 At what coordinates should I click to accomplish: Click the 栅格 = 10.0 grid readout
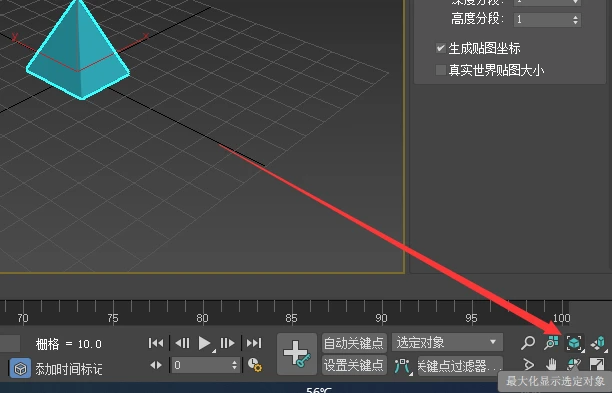(x=69, y=344)
